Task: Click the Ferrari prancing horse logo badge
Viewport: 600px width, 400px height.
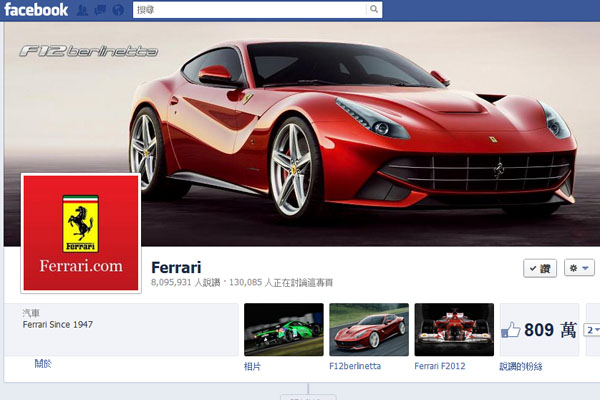Action: click(x=80, y=221)
